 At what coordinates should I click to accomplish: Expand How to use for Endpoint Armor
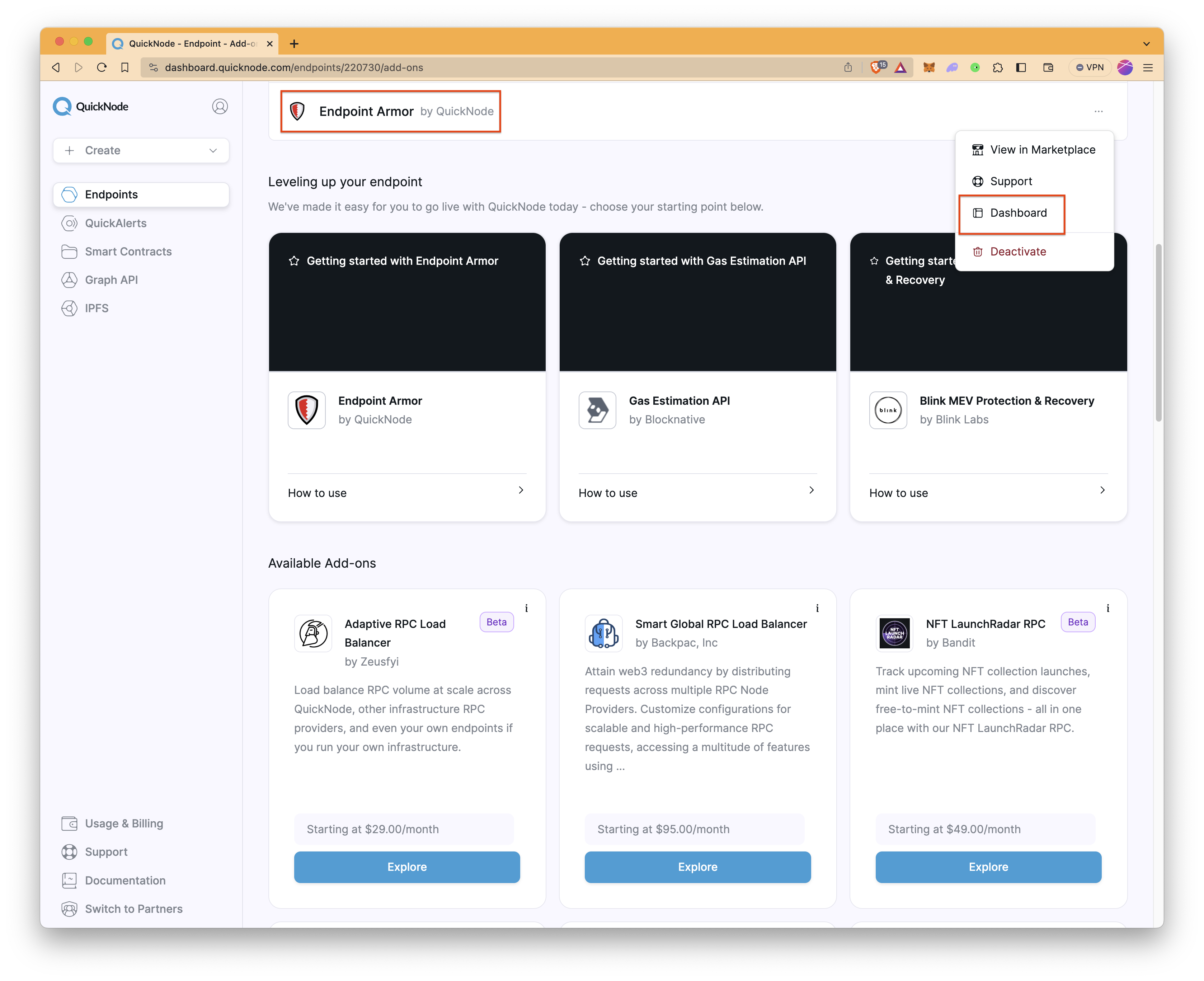click(407, 492)
